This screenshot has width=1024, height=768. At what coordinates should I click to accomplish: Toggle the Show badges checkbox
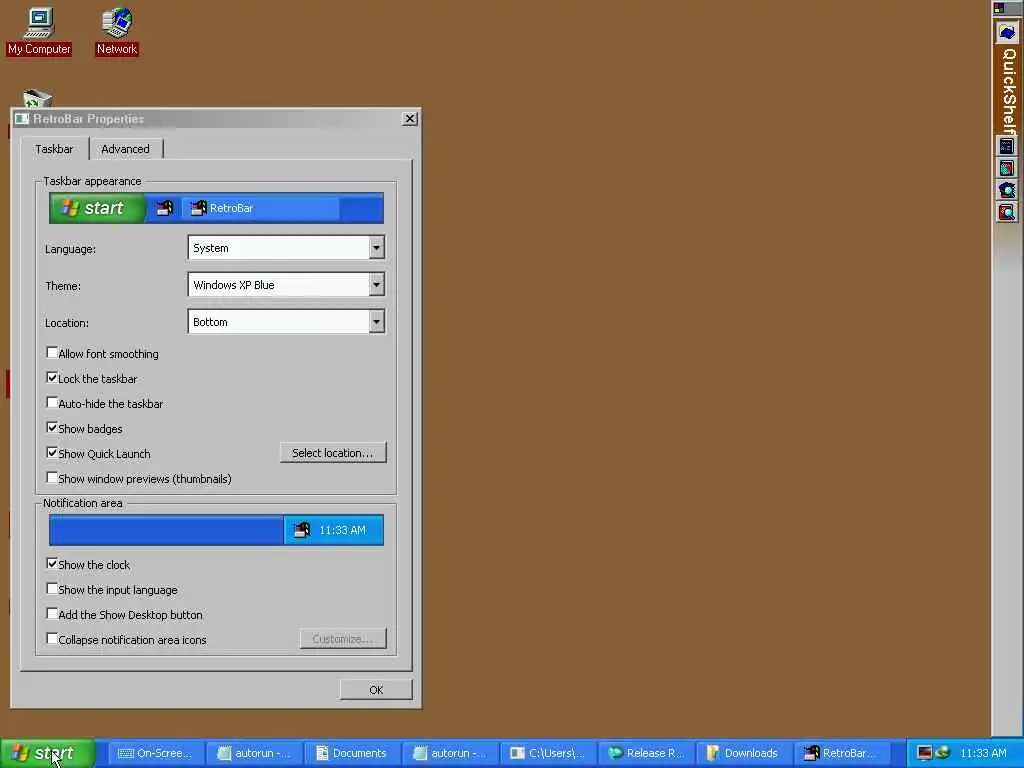tap(52, 428)
